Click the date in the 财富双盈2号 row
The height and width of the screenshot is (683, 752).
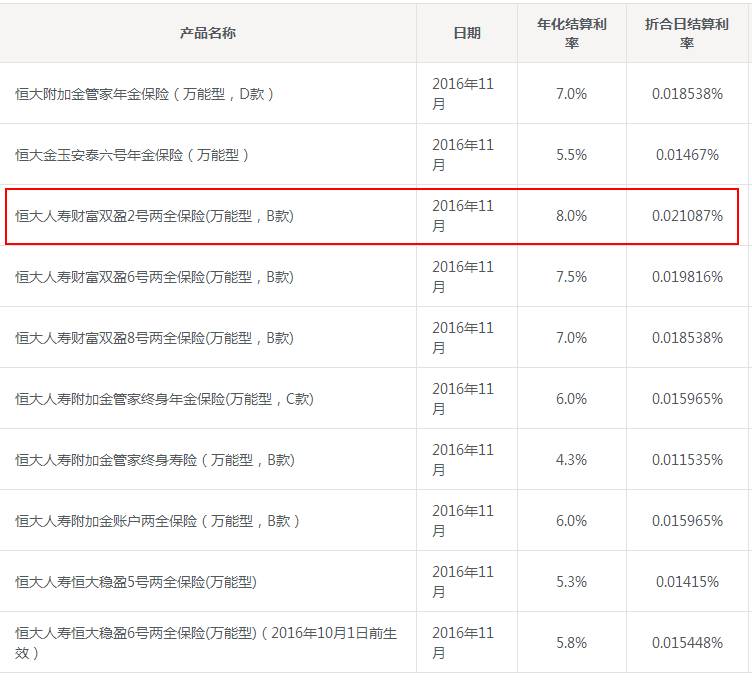pos(463,216)
